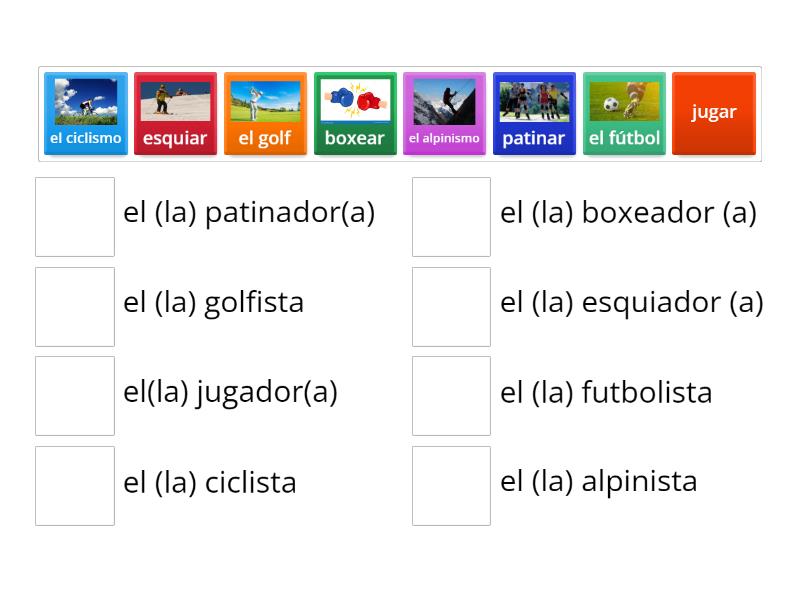Click the el (la) ciclista text label

point(210,483)
